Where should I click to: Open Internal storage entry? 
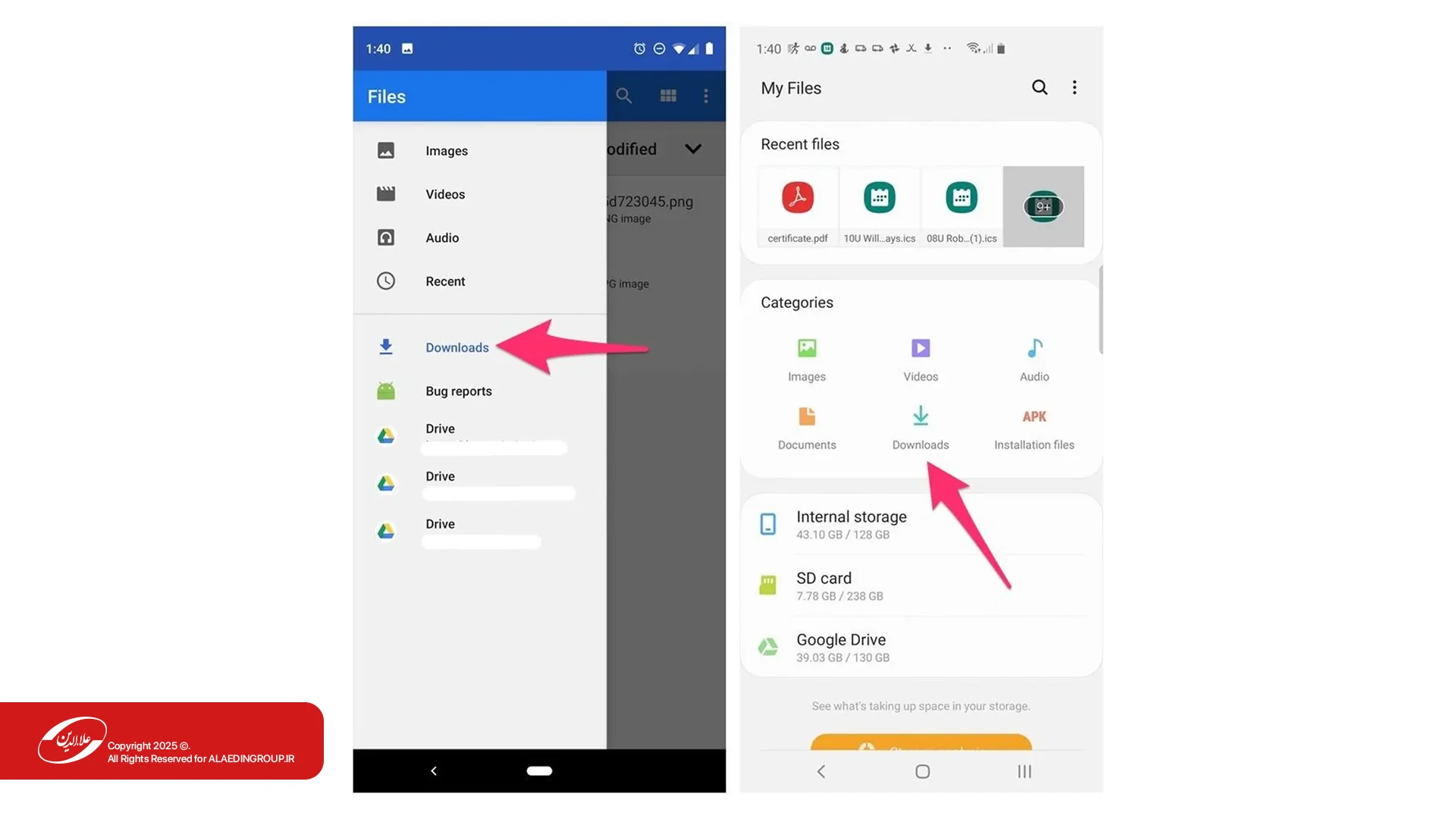pyautogui.click(x=851, y=524)
